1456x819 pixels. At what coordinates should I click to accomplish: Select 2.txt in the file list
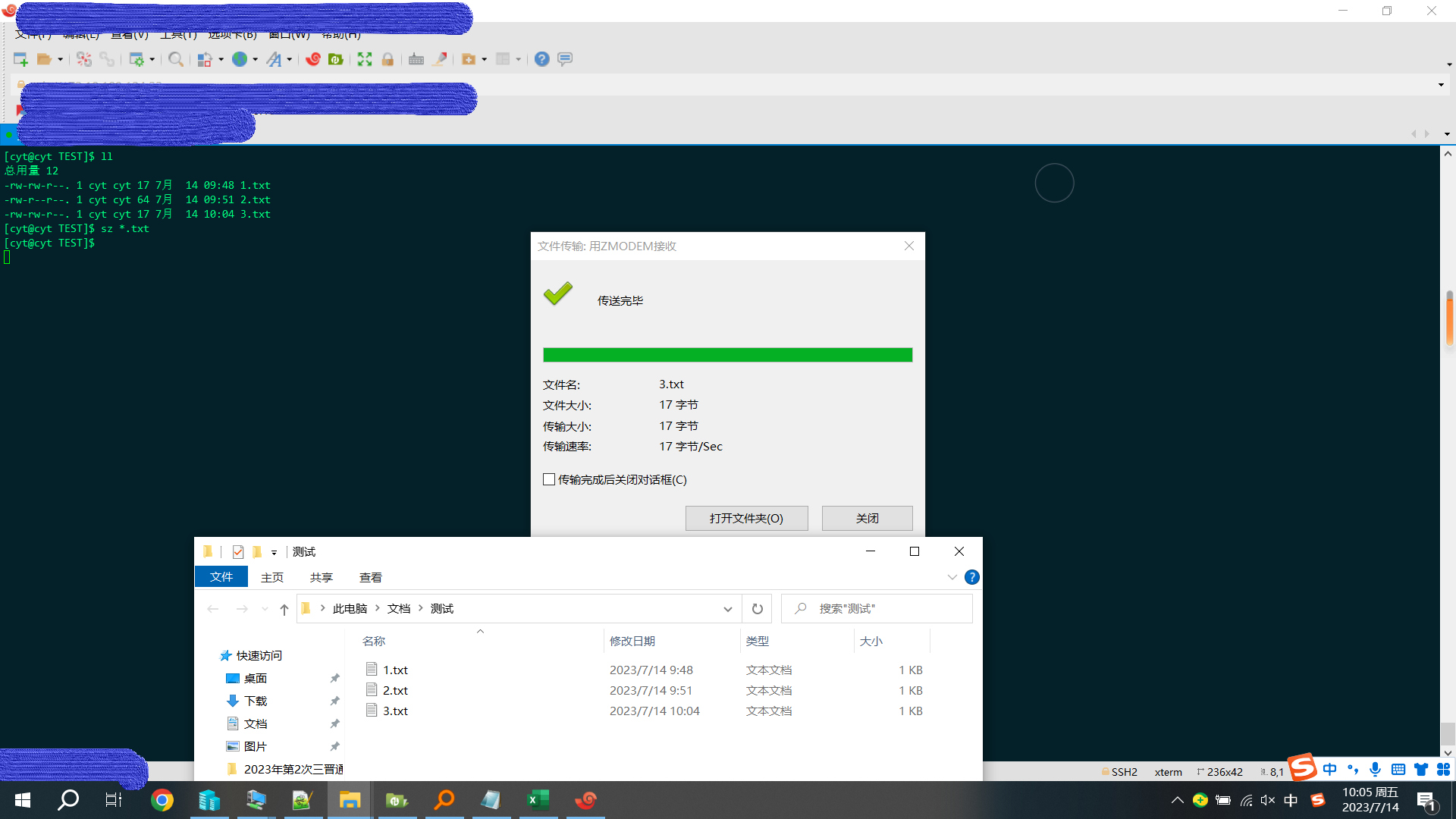pos(395,691)
